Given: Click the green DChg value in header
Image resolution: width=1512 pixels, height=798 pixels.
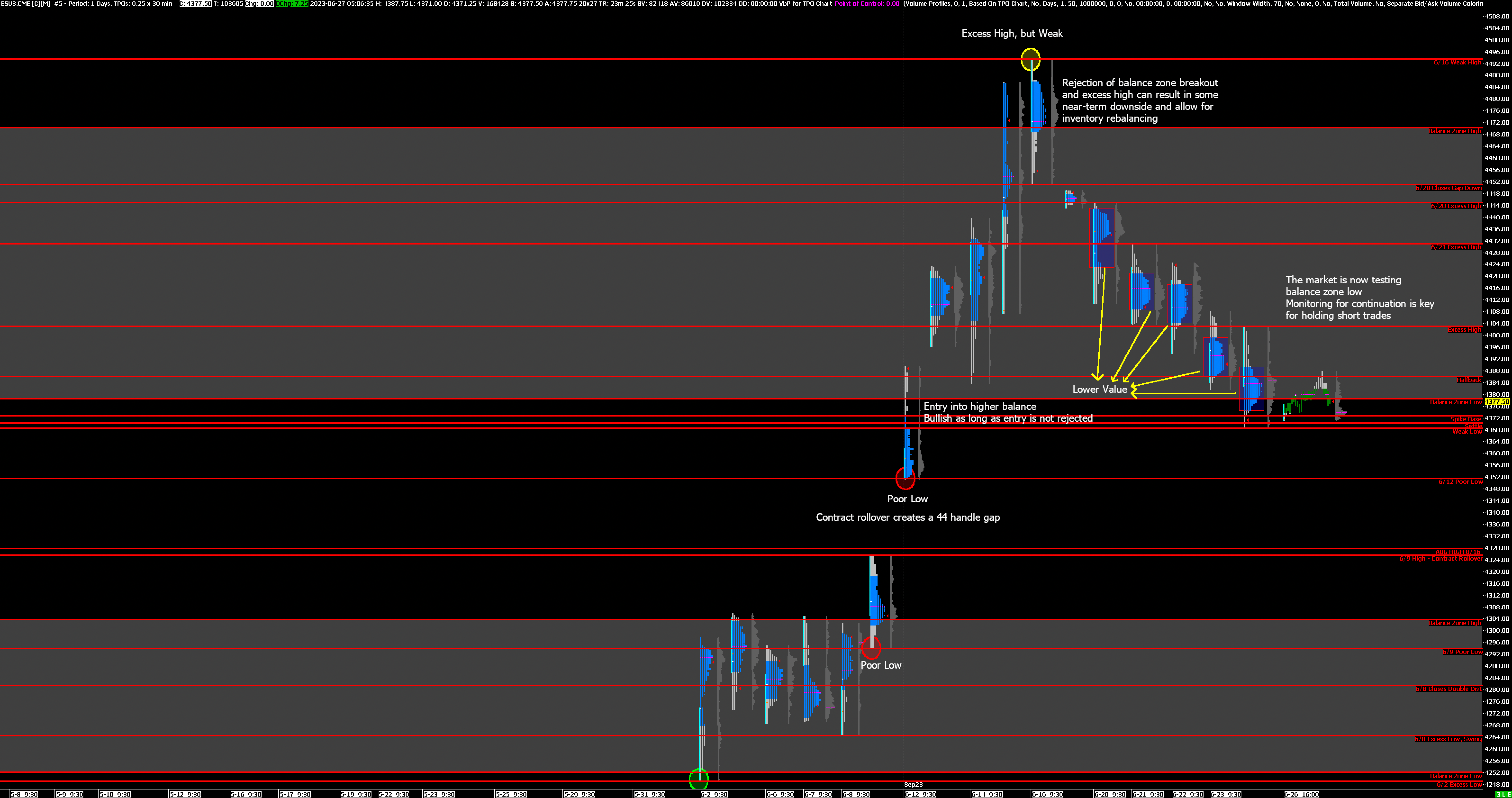Looking at the screenshot, I should coord(292,4).
